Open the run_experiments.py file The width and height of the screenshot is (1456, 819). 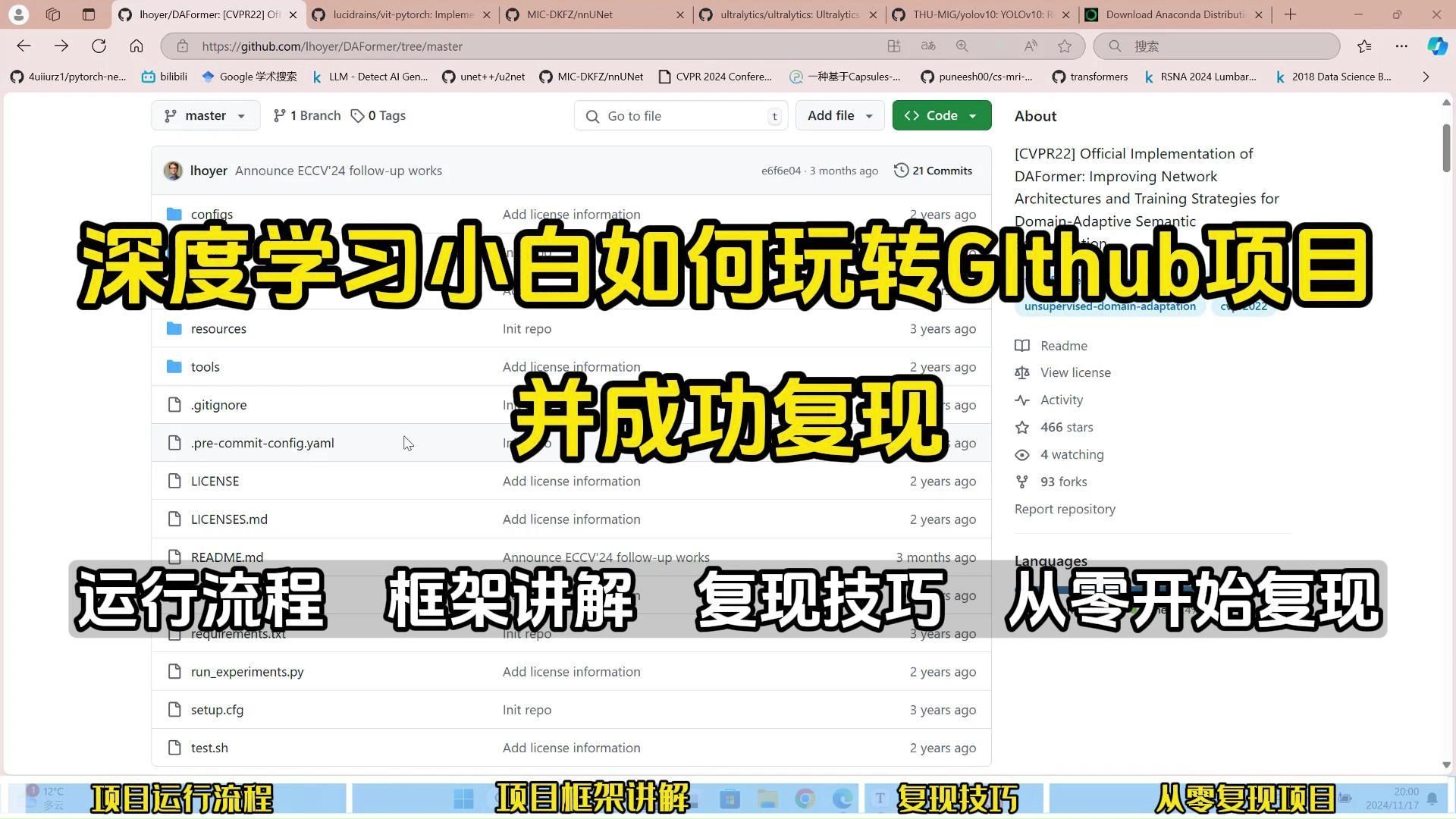click(x=247, y=672)
